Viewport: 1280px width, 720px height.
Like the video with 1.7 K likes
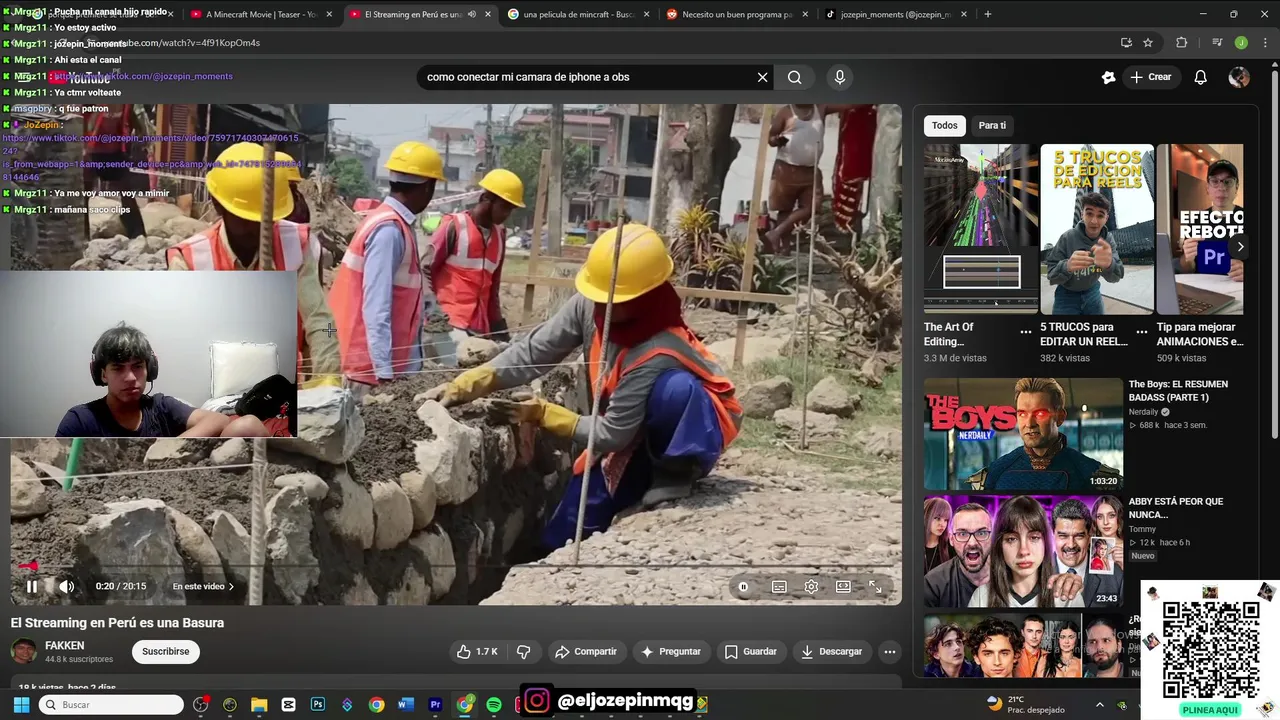477,651
